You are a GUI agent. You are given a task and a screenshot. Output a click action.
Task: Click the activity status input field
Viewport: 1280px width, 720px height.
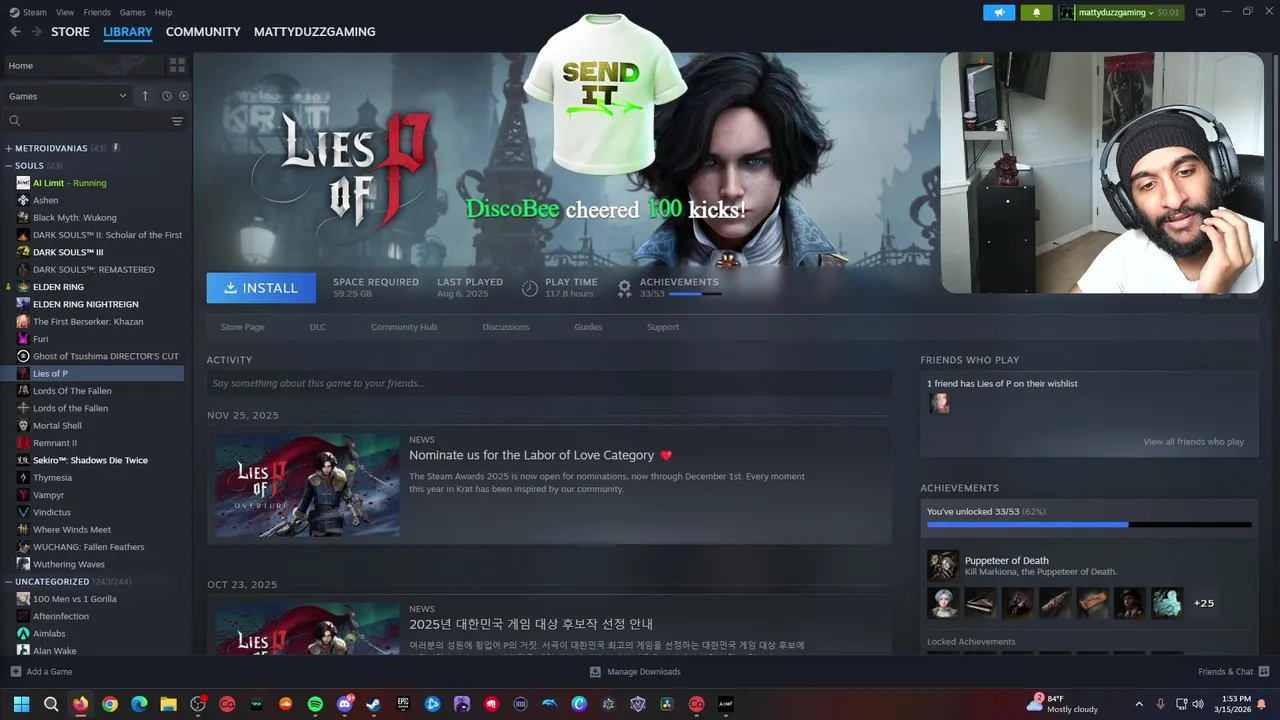549,383
